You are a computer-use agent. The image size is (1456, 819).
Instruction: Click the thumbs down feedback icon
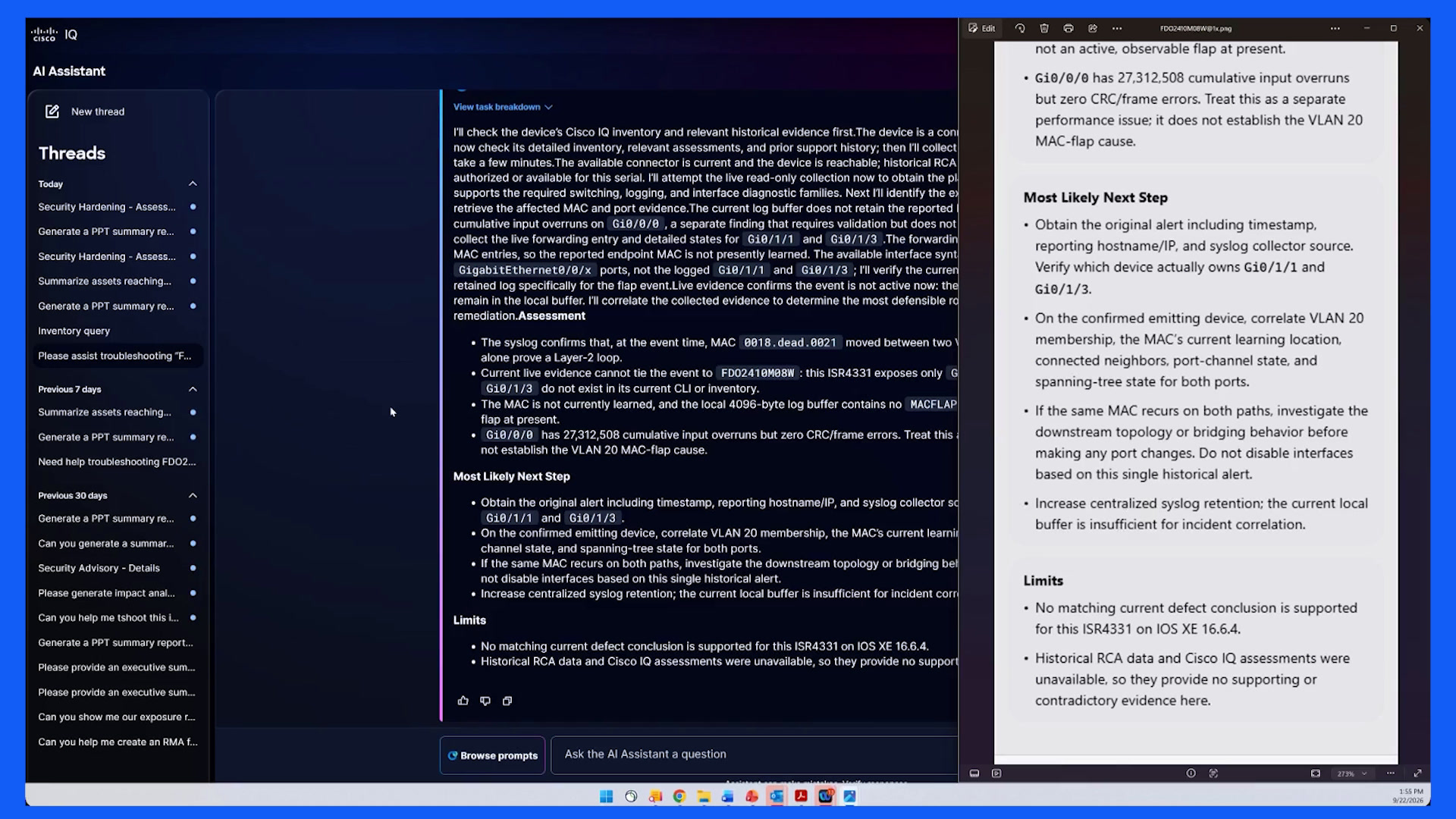point(485,701)
